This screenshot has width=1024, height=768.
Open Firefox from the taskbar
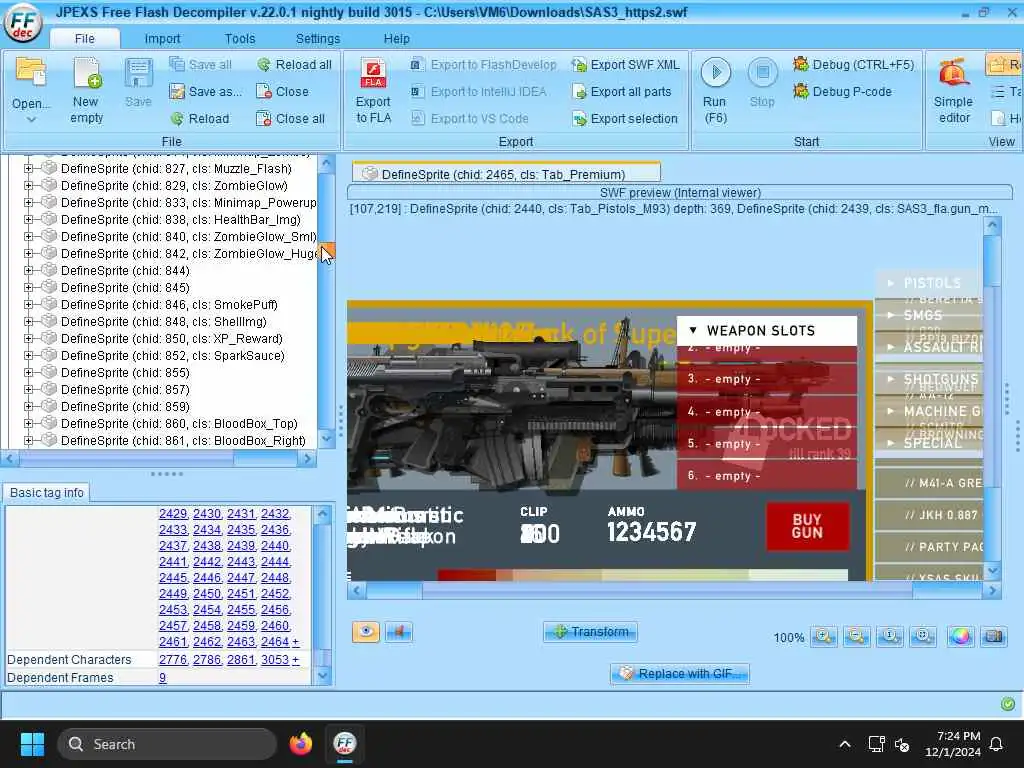pos(300,744)
